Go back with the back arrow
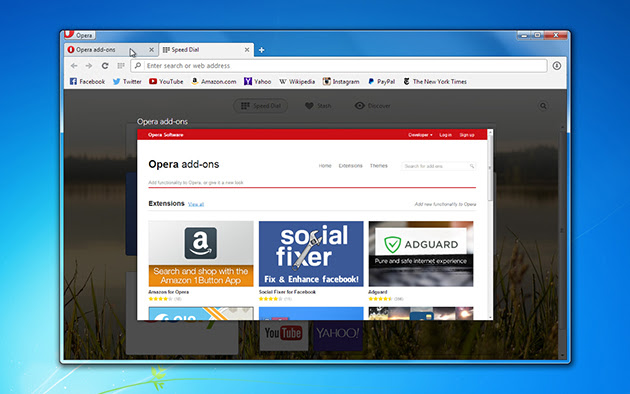Image resolution: width=630 pixels, height=394 pixels. pyautogui.click(x=74, y=65)
